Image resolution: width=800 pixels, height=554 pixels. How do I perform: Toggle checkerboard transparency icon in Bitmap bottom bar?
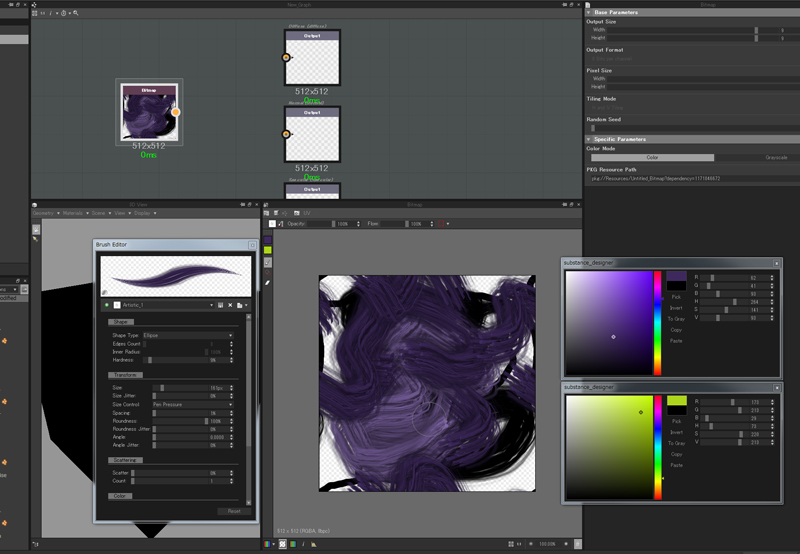[x=283, y=544]
